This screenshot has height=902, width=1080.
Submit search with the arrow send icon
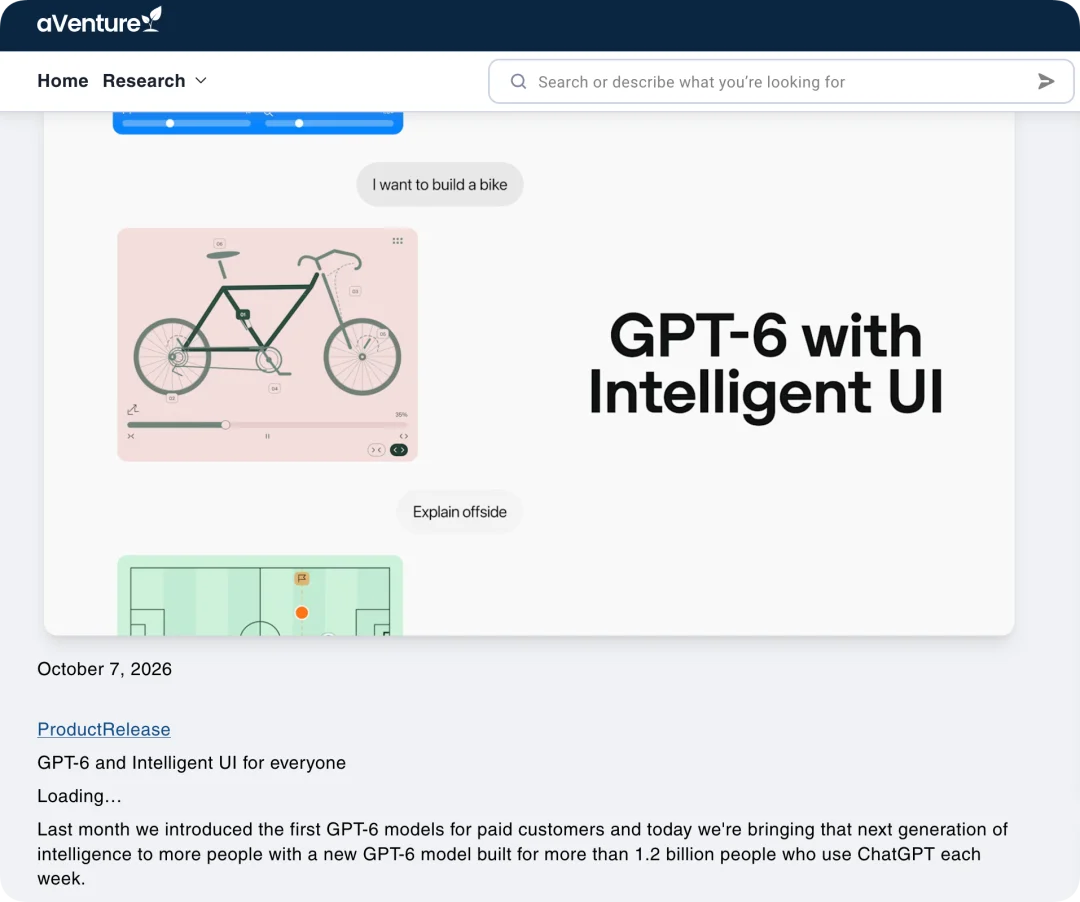pos(1046,81)
